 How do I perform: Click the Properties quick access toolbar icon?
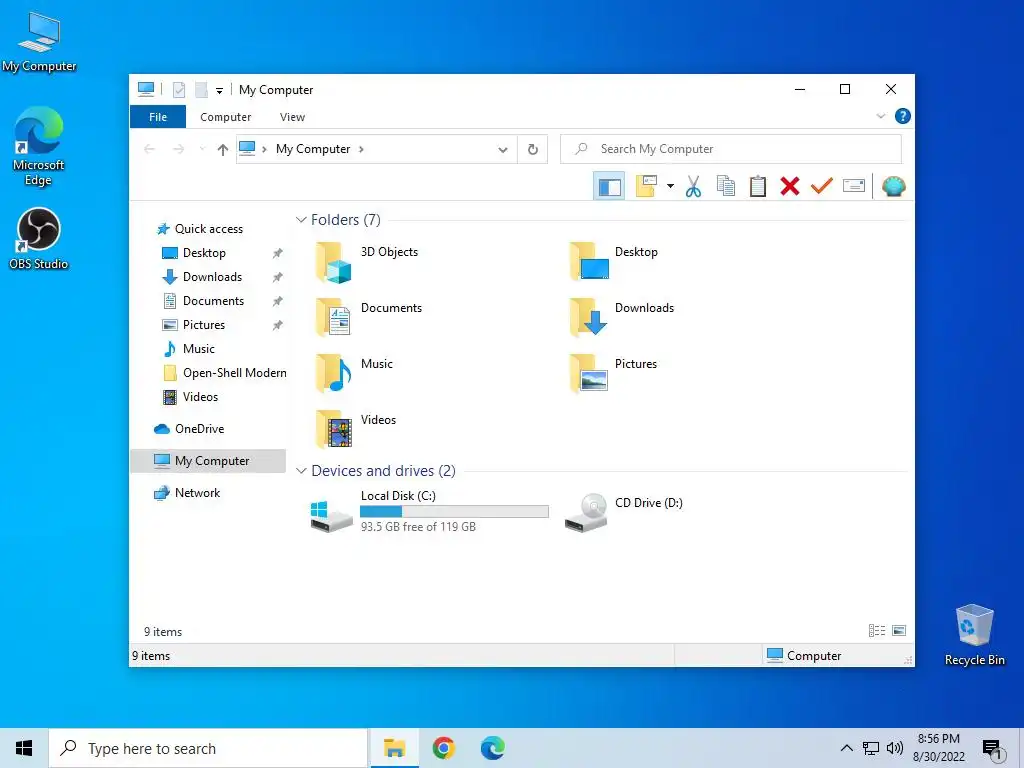tap(179, 90)
